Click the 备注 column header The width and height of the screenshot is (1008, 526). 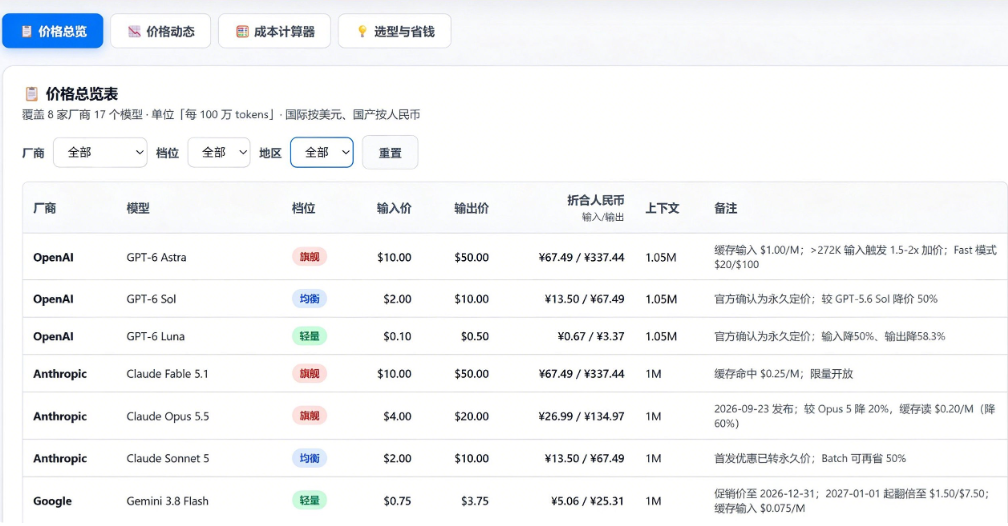coord(726,208)
